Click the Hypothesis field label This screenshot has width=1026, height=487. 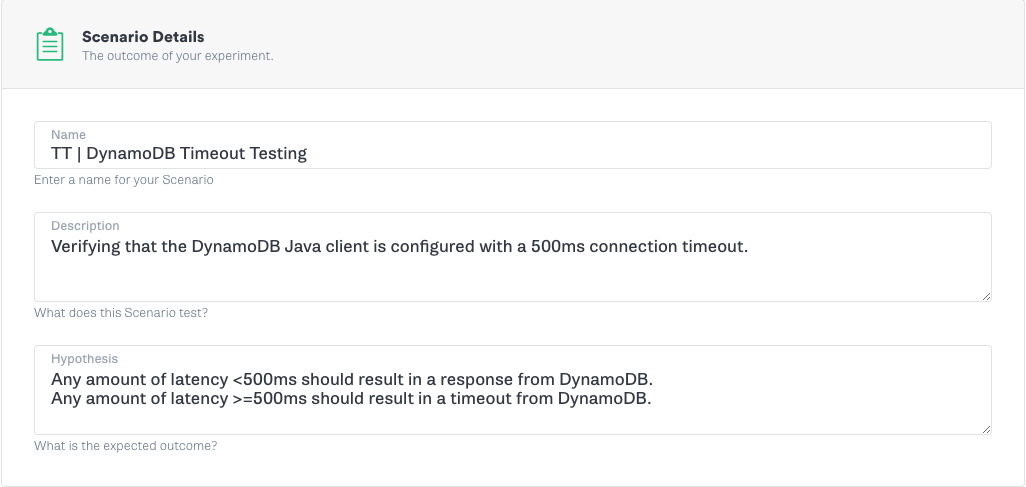click(84, 359)
